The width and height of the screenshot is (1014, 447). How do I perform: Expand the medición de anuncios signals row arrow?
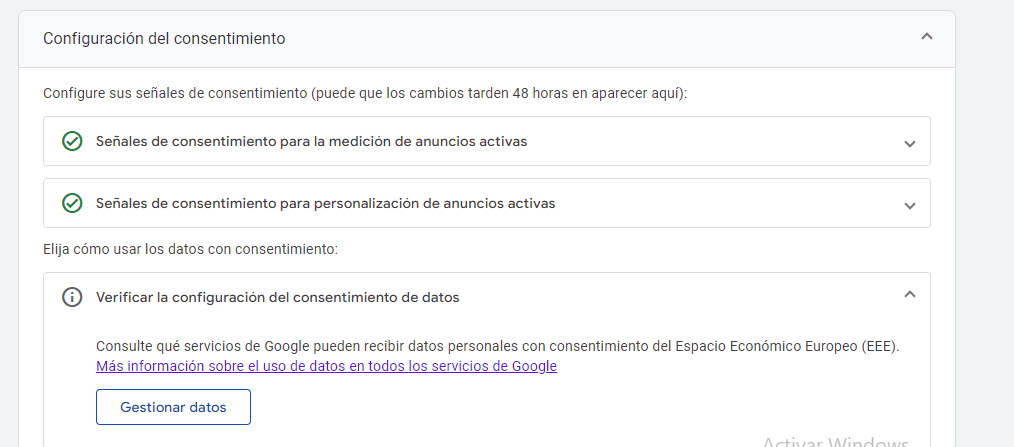(910, 143)
